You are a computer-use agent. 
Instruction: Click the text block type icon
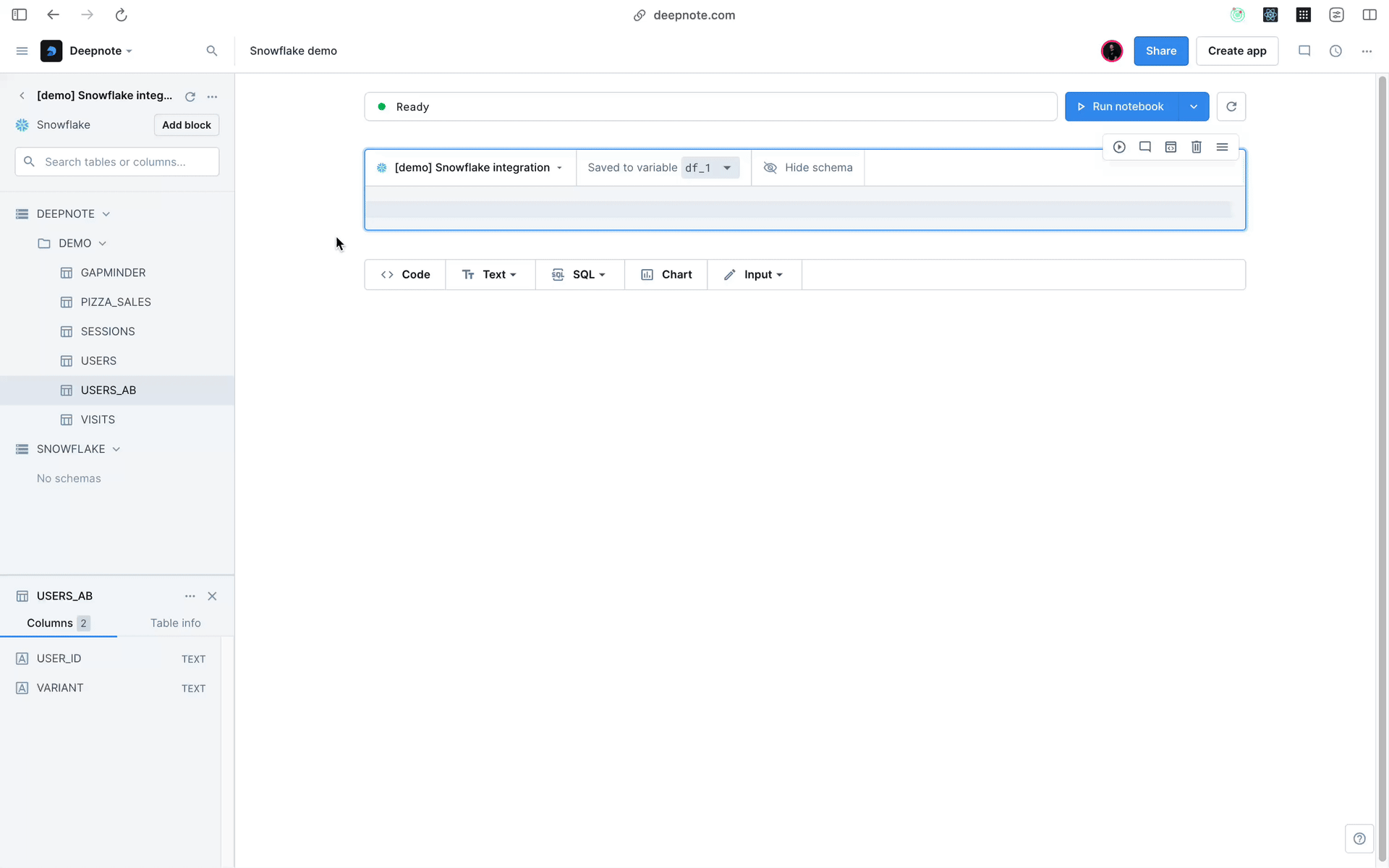pos(467,274)
